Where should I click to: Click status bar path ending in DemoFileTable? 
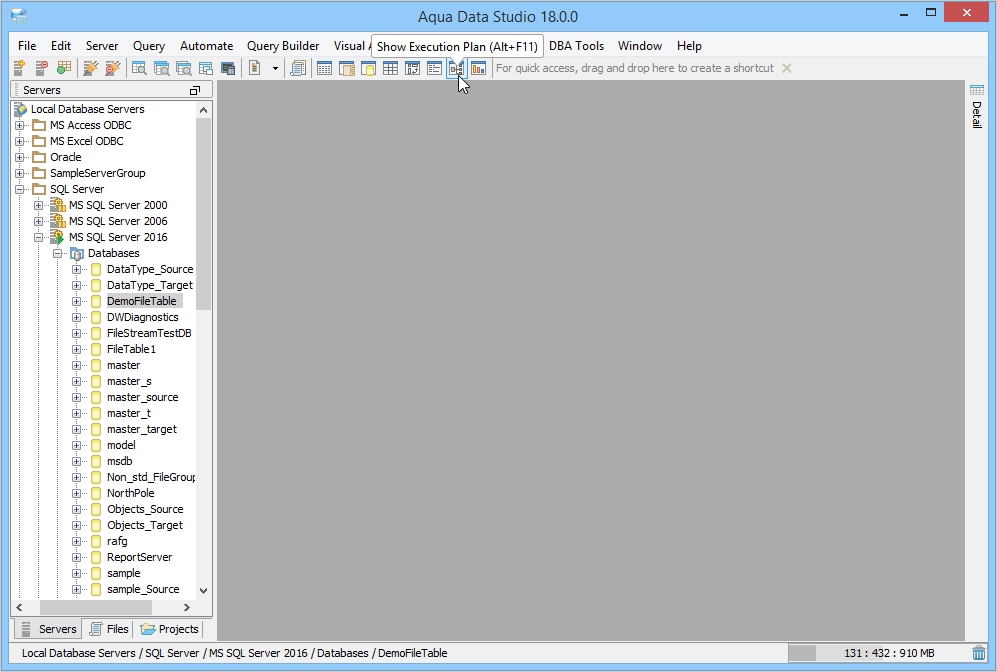click(235, 653)
